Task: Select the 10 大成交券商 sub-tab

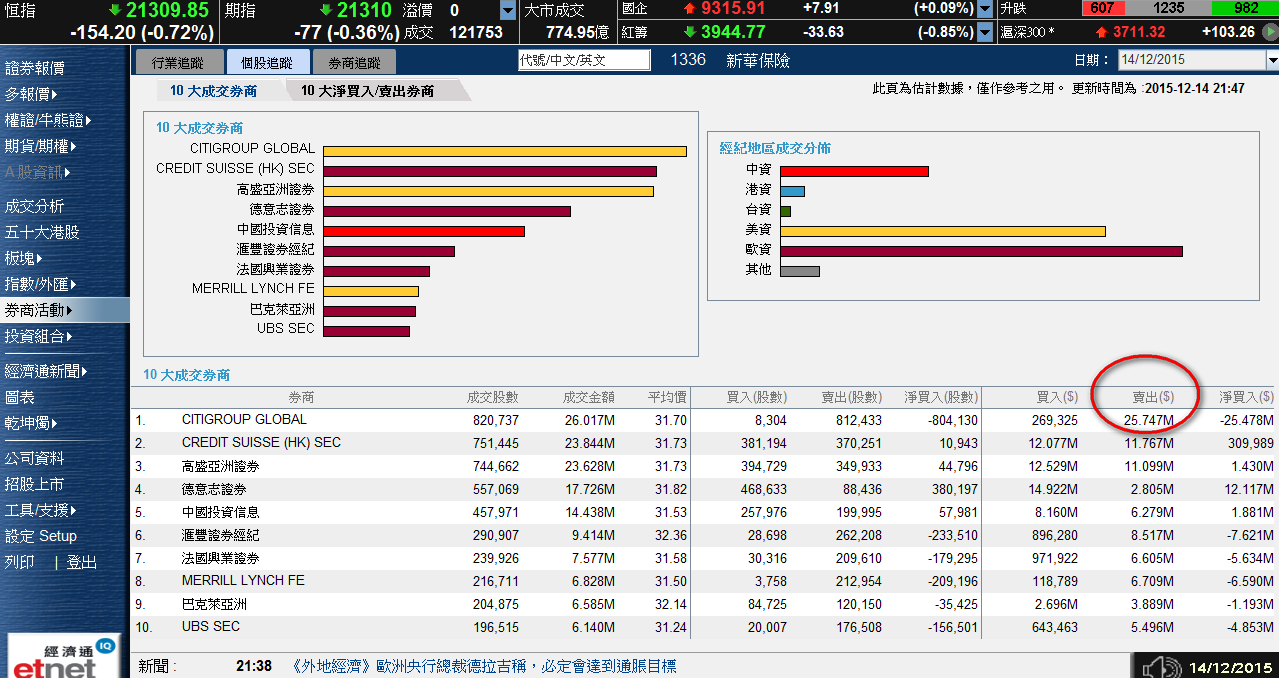Action: click(213, 91)
